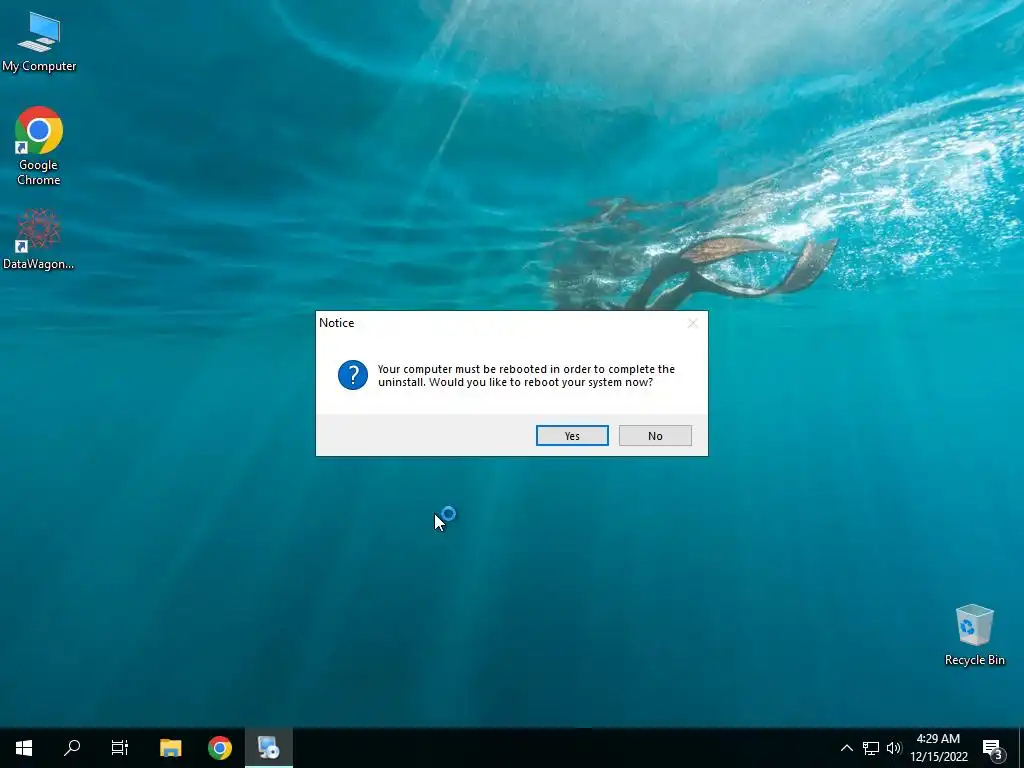Click the 'Your computer must be rebooted' message
1024x768 pixels.
526,376
